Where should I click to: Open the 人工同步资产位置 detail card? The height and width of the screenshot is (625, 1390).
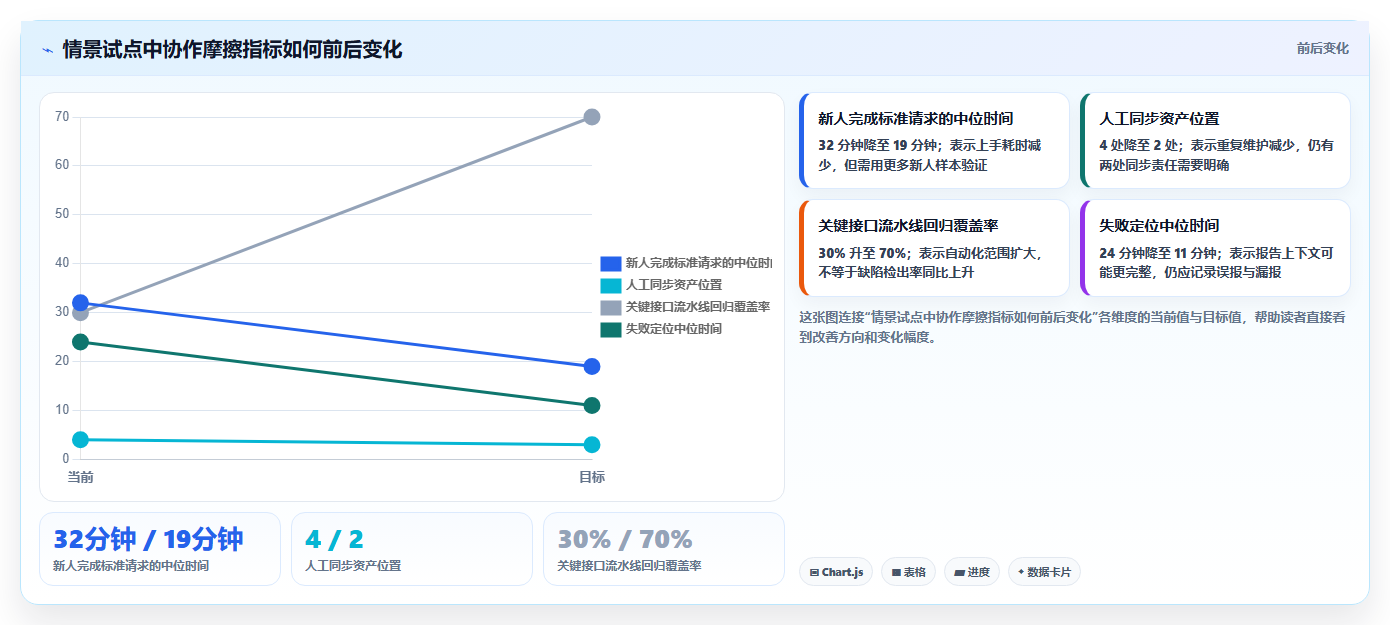point(1215,141)
